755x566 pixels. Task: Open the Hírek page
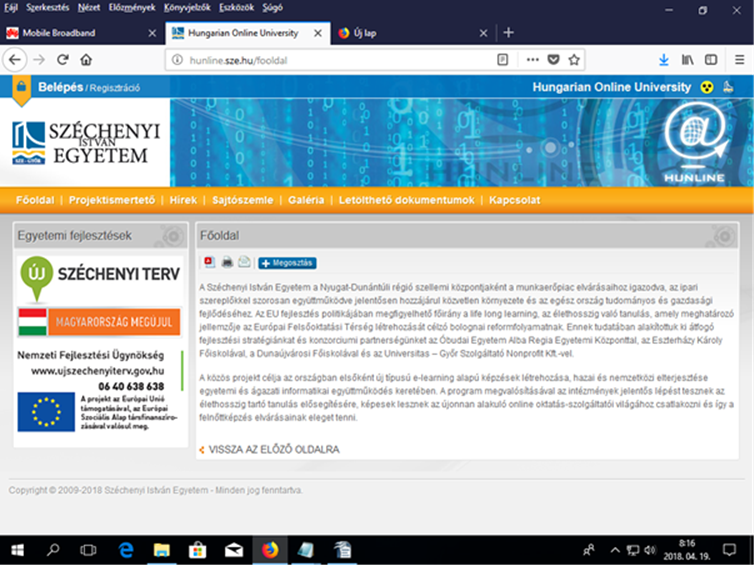[183, 200]
